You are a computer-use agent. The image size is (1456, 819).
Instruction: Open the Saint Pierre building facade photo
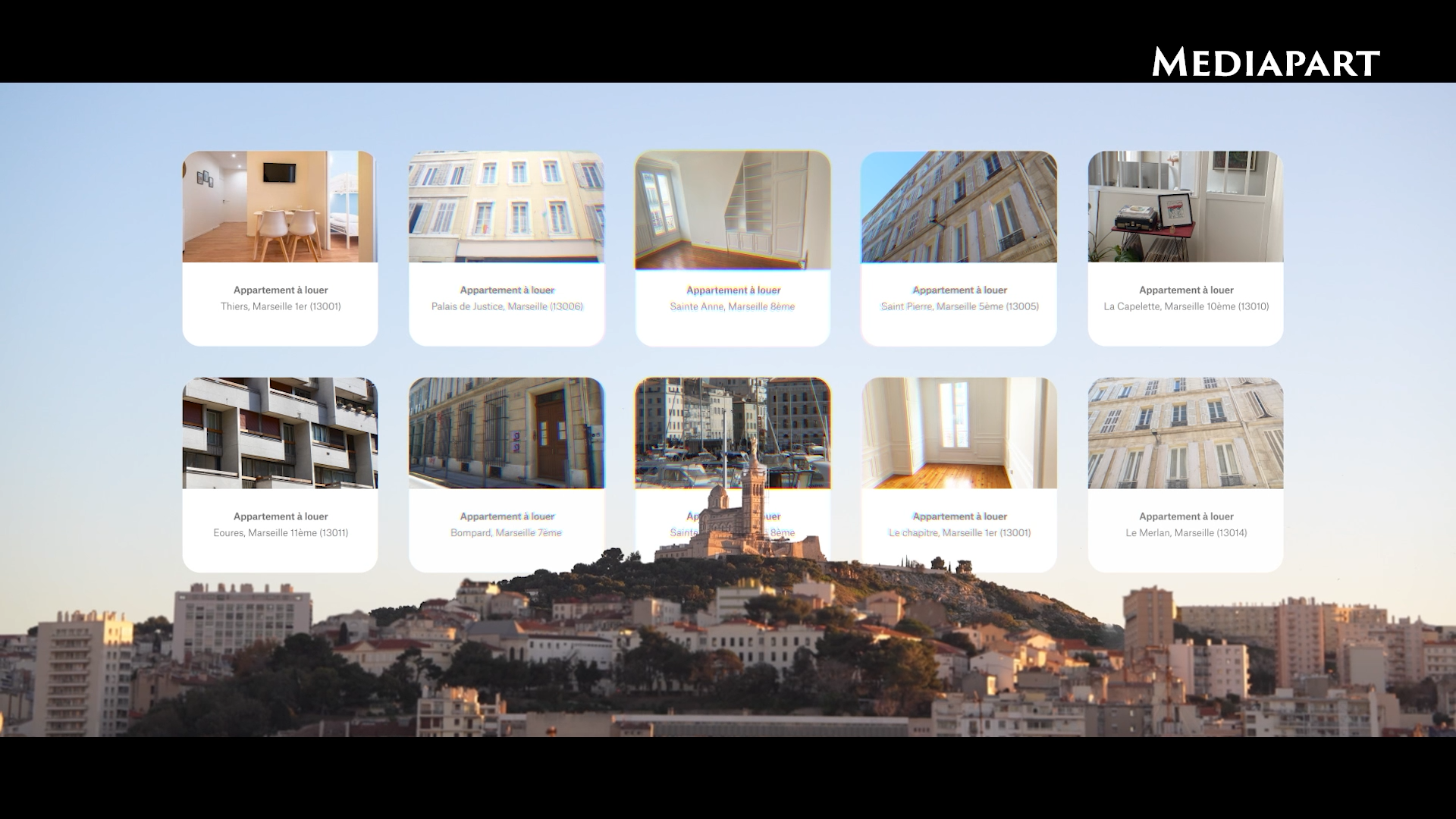coord(959,206)
